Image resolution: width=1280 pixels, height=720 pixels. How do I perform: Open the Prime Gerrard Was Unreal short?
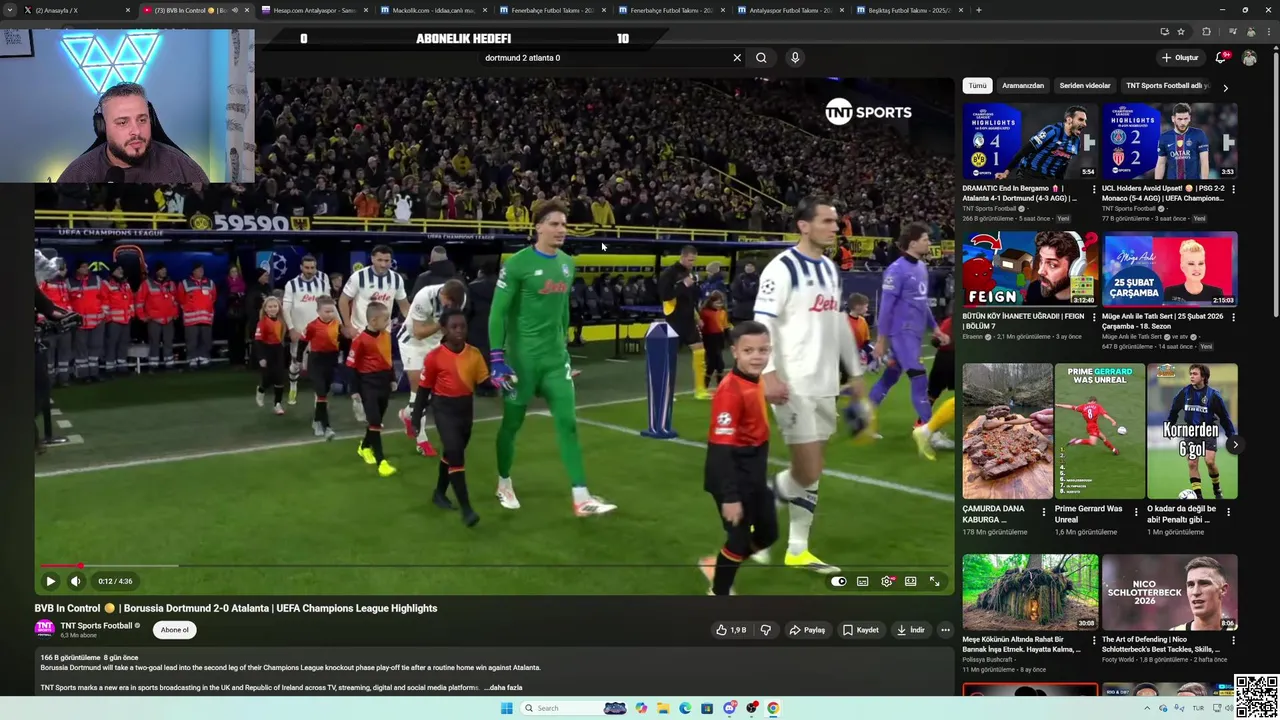click(1100, 431)
